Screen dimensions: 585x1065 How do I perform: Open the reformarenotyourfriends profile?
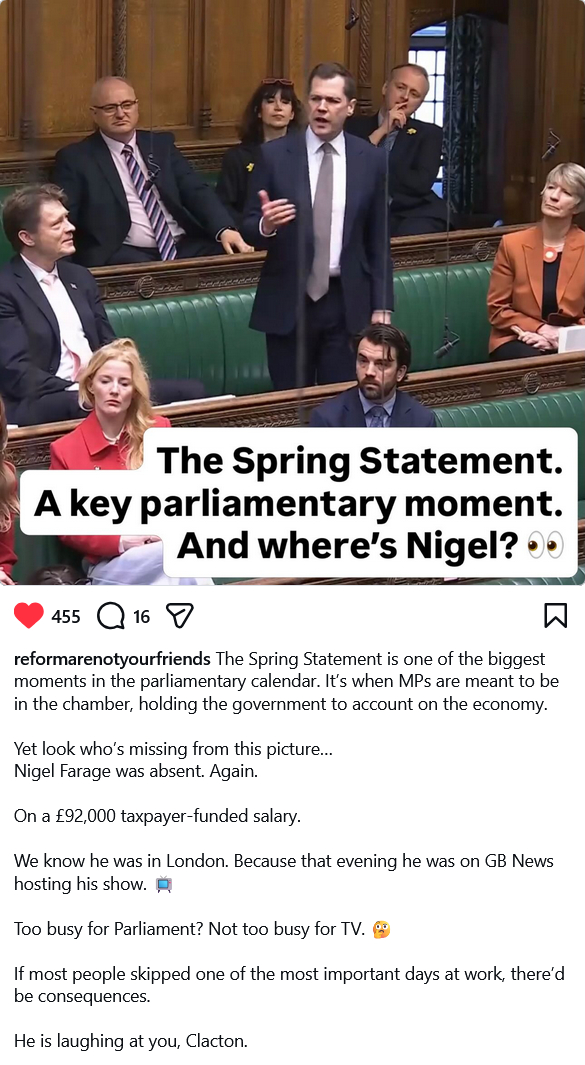(112, 659)
